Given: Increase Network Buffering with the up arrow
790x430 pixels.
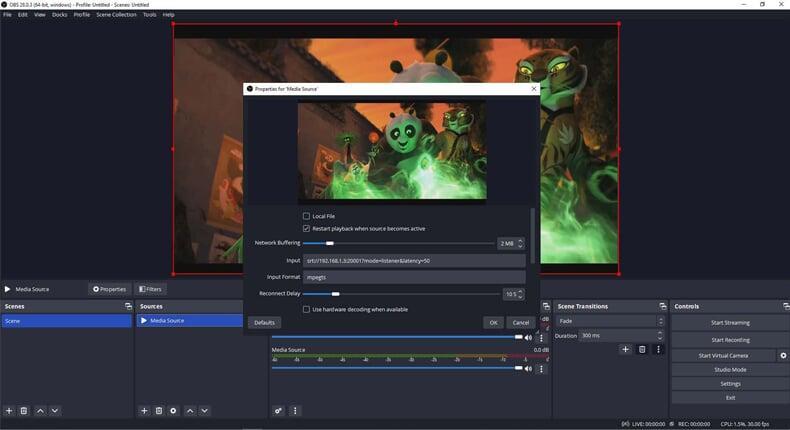Looking at the screenshot, I should pyautogui.click(x=520, y=241).
